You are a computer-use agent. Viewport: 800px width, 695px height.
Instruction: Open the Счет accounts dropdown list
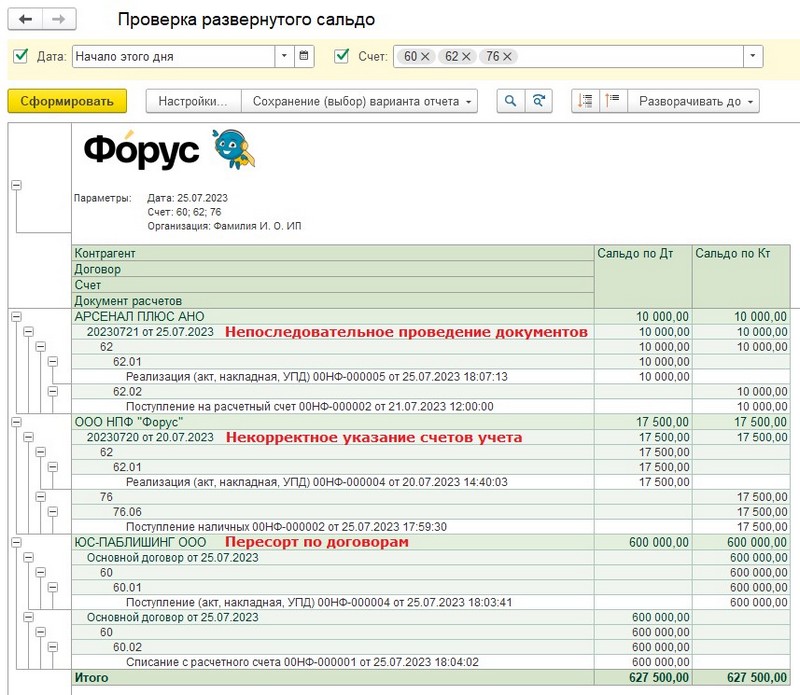[x=752, y=57]
